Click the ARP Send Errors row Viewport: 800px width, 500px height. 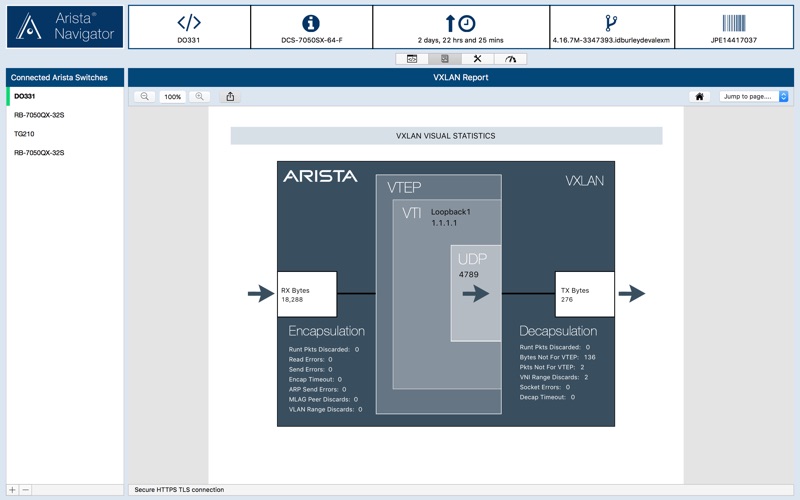[x=317, y=389]
